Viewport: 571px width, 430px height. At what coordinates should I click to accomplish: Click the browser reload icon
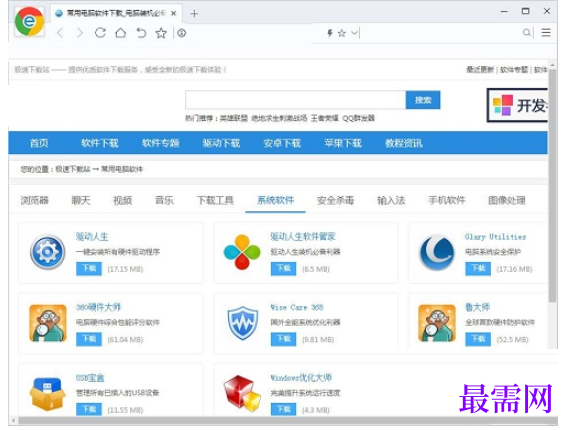pos(100,33)
